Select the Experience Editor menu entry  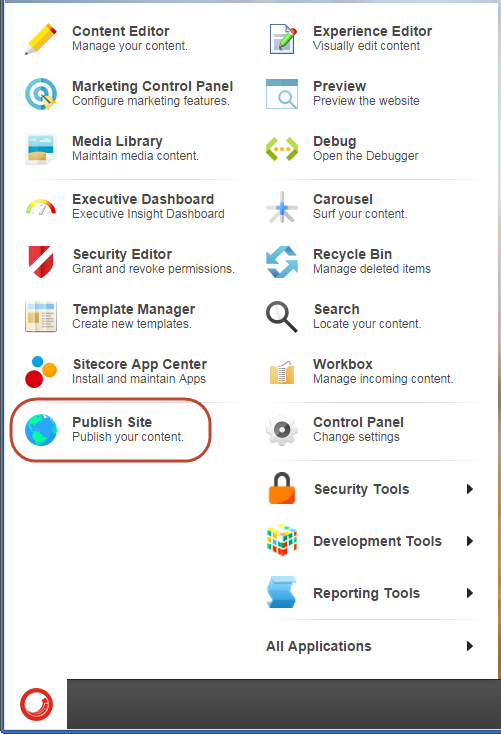(375, 39)
